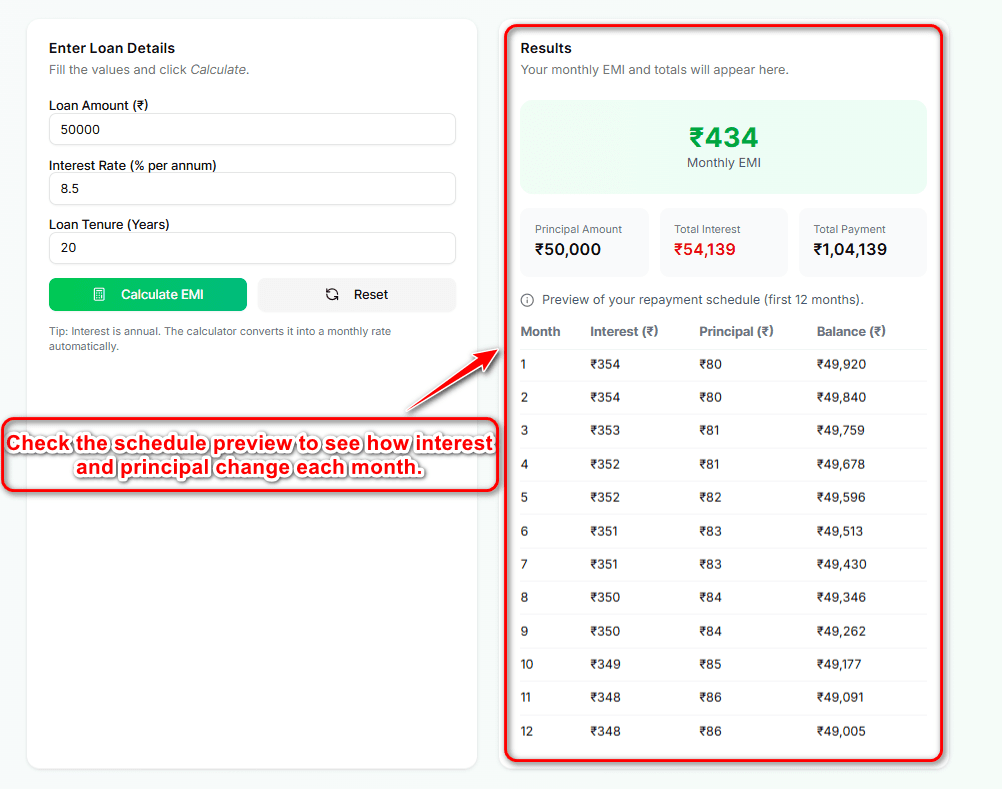
Task: Click the calculator icon on Calculate EMI button
Action: (99, 294)
